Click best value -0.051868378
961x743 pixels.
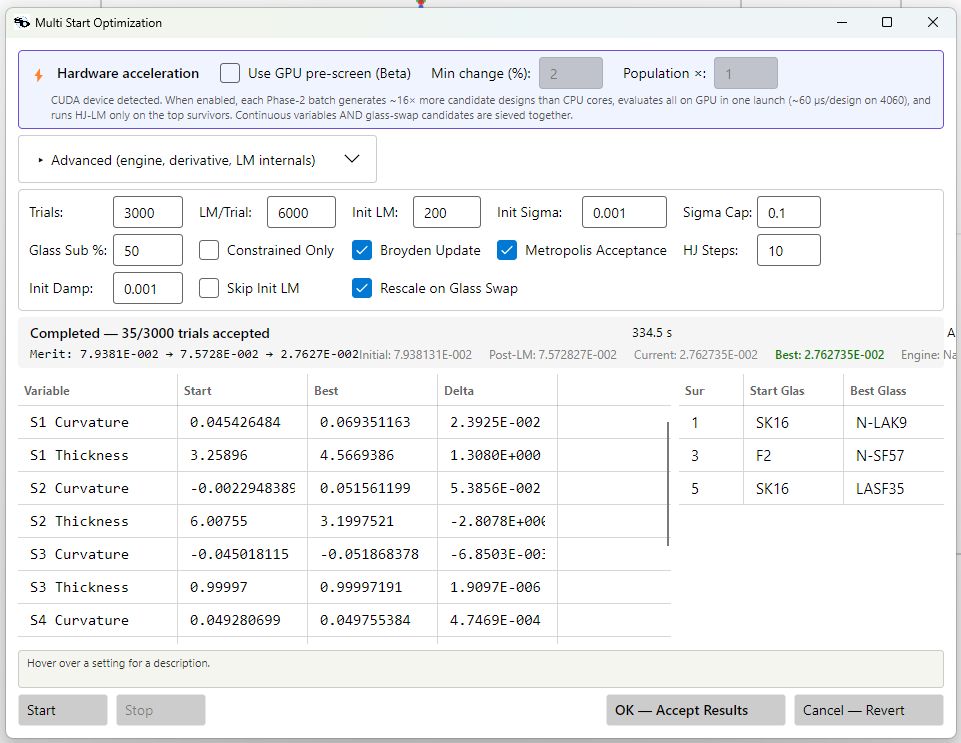coord(370,555)
